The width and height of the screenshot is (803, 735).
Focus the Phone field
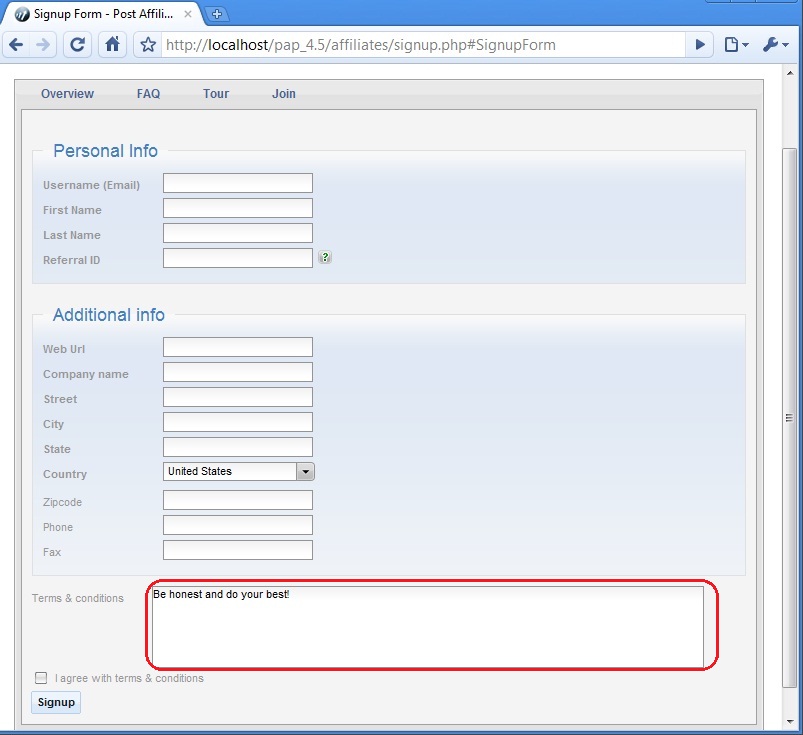click(x=238, y=525)
